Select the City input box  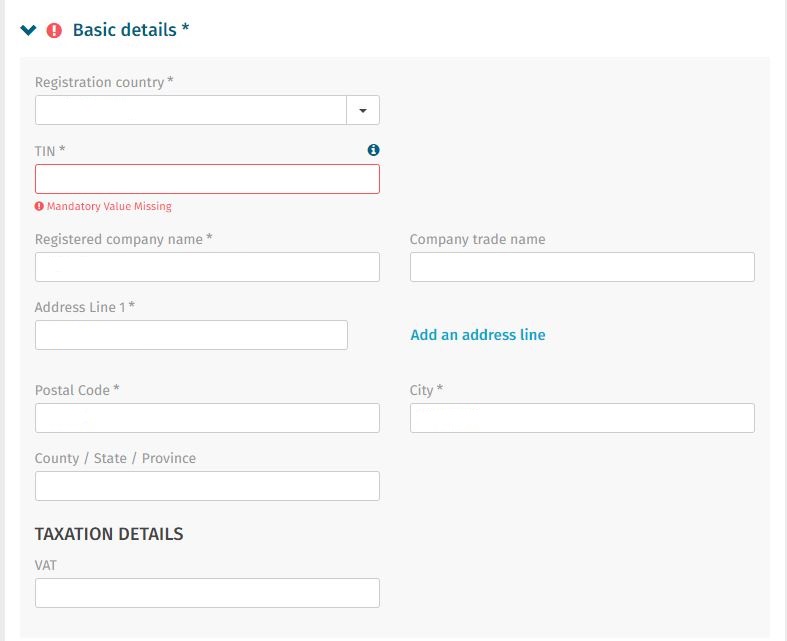582,418
